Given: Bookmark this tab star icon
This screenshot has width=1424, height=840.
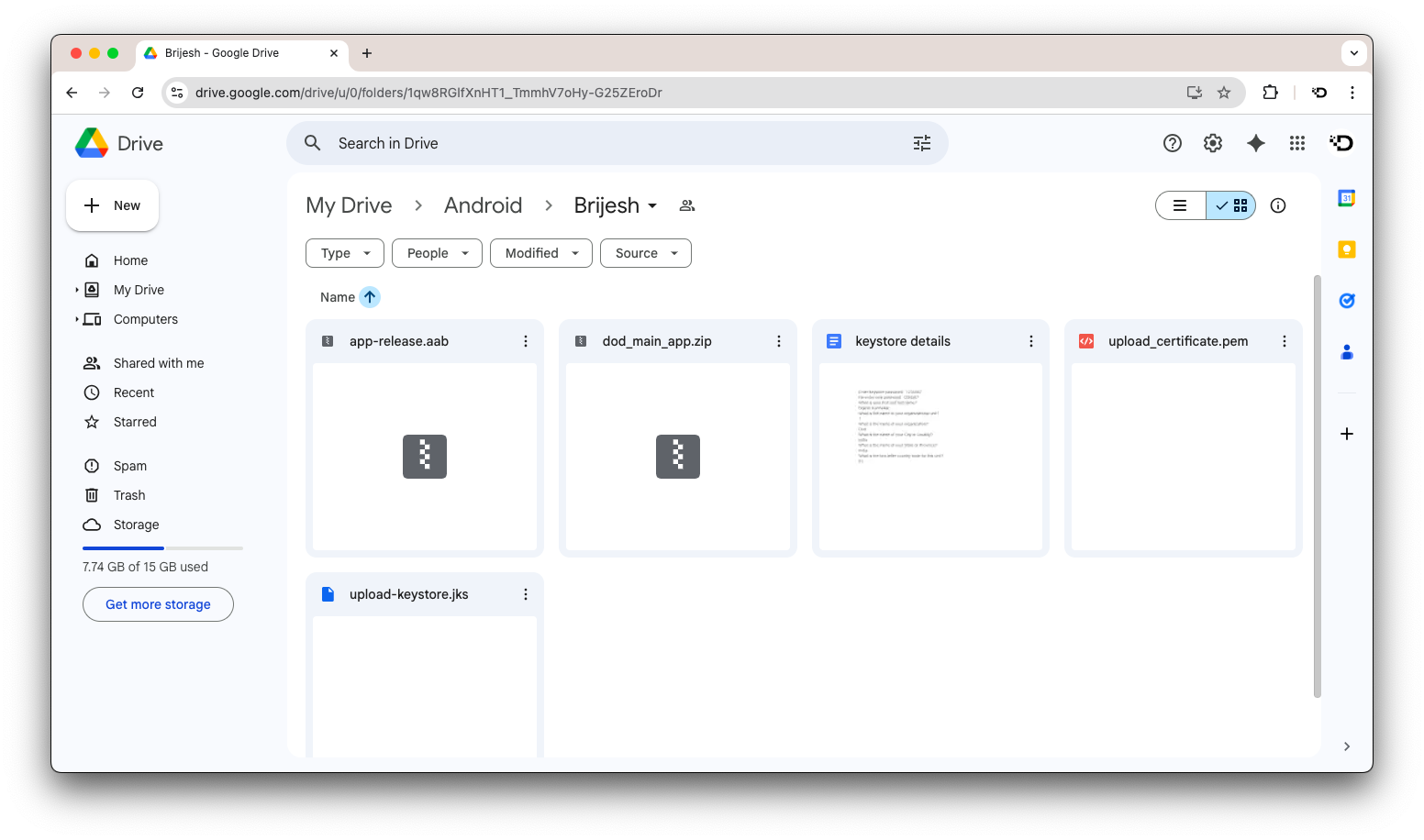Looking at the screenshot, I should 1224,93.
